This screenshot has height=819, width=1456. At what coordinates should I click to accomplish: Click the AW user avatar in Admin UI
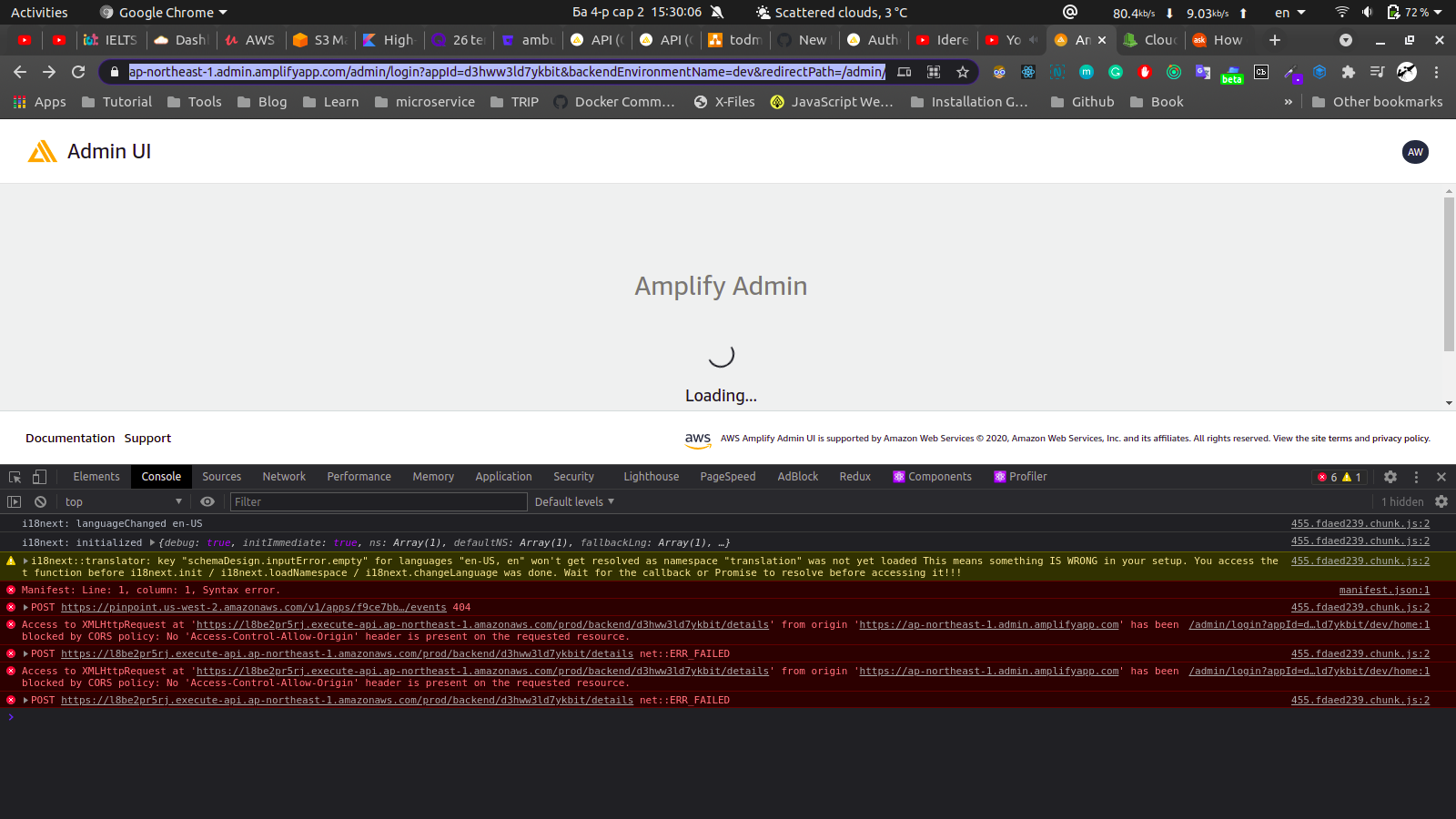pyautogui.click(x=1415, y=152)
